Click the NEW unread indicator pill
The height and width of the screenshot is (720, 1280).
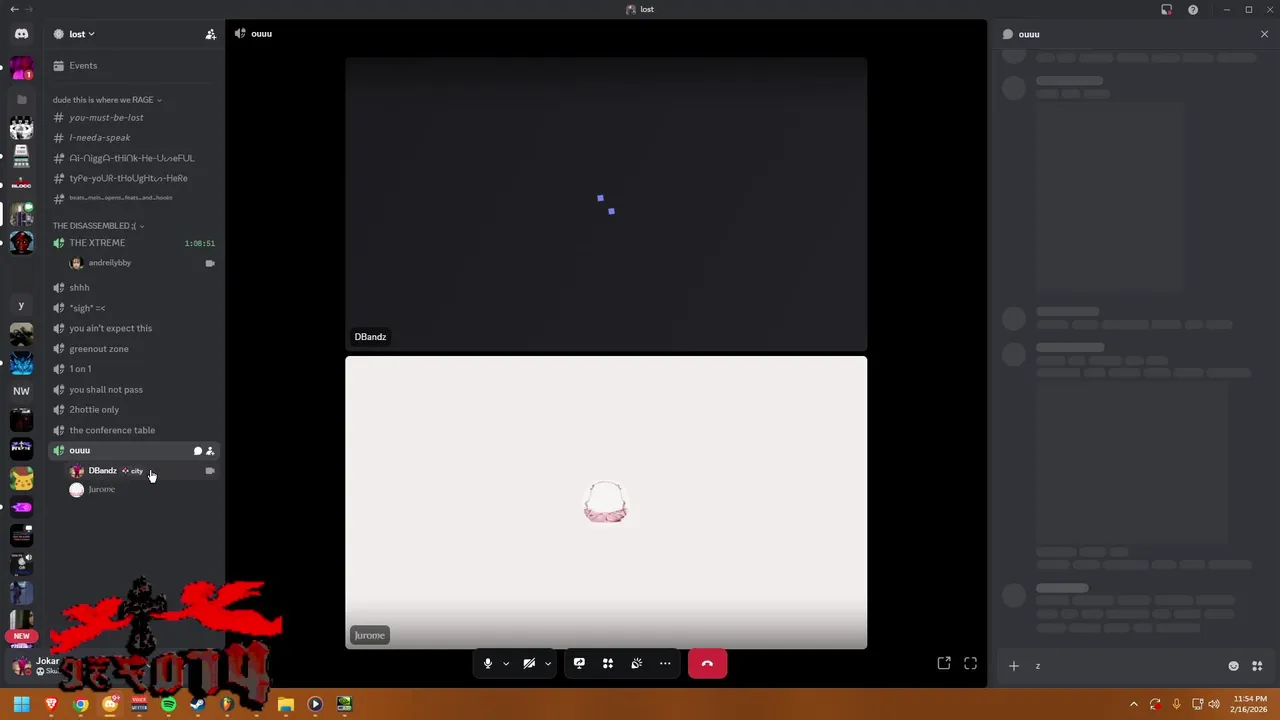[x=21, y=636]
